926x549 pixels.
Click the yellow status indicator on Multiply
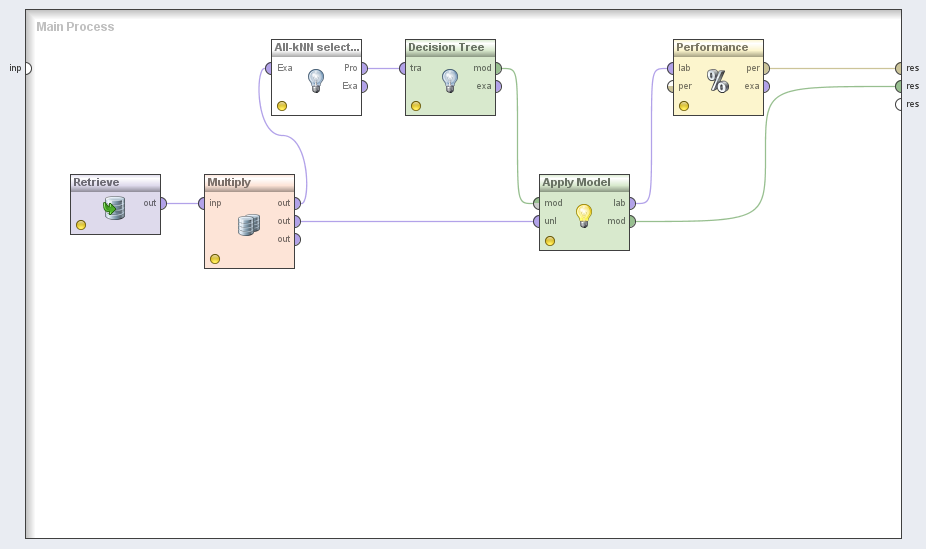[x=215, y=259]
